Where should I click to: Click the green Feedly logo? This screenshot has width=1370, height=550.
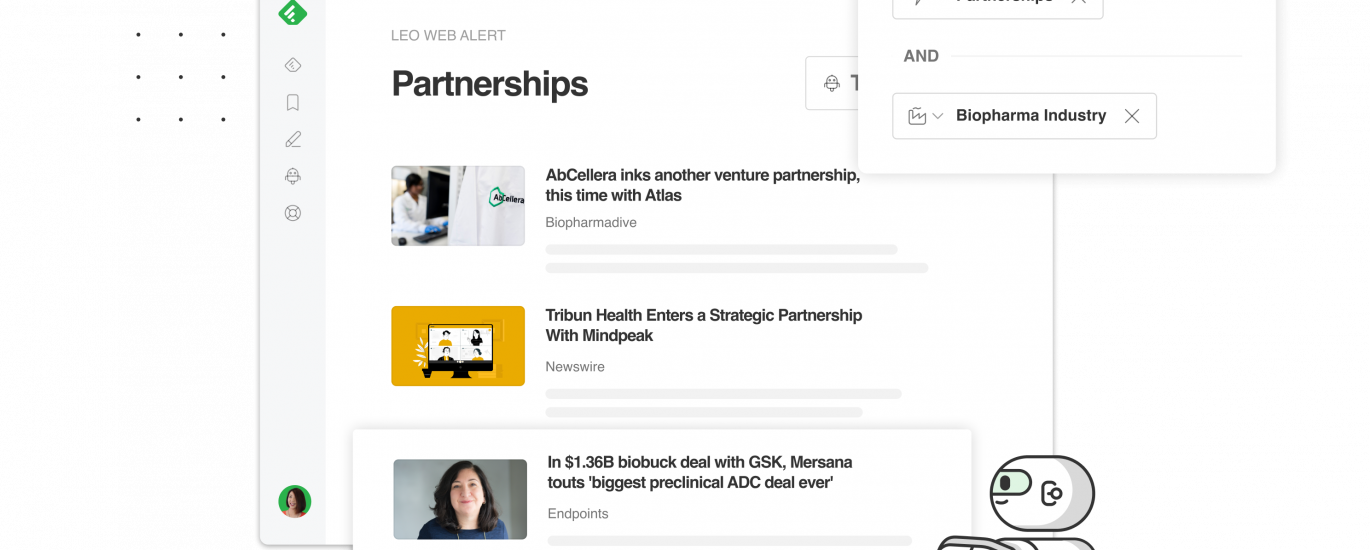292,11
